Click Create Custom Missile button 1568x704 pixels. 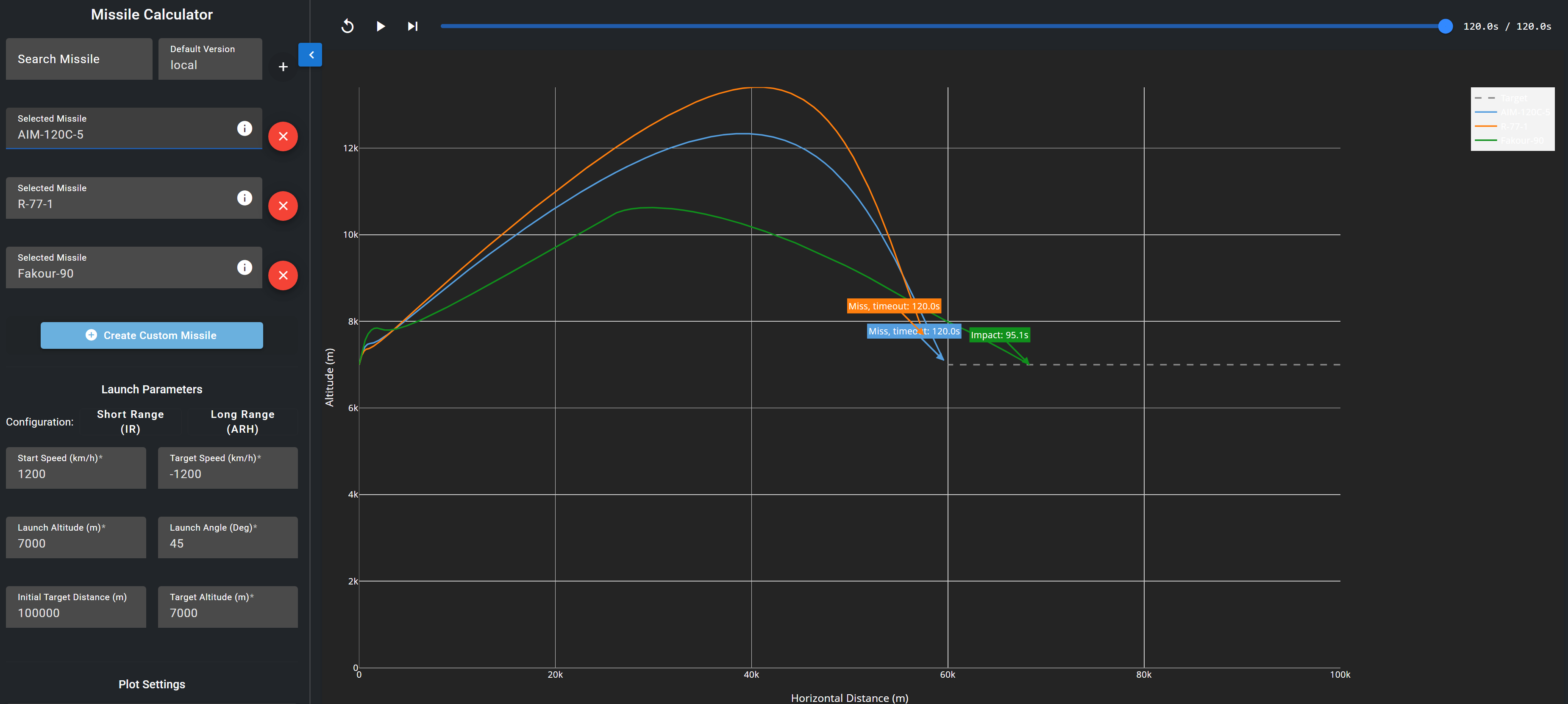pyautogui.click(x=152, y=336)
